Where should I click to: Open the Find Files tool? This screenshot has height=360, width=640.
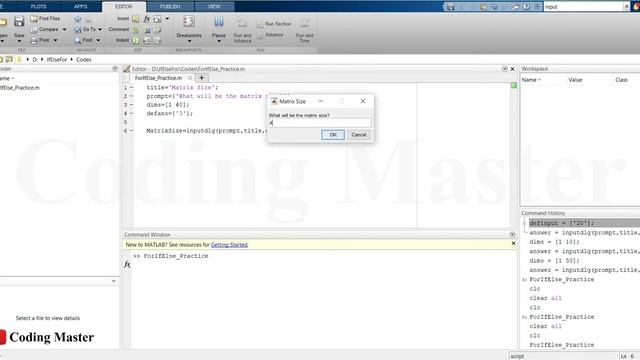45,18
